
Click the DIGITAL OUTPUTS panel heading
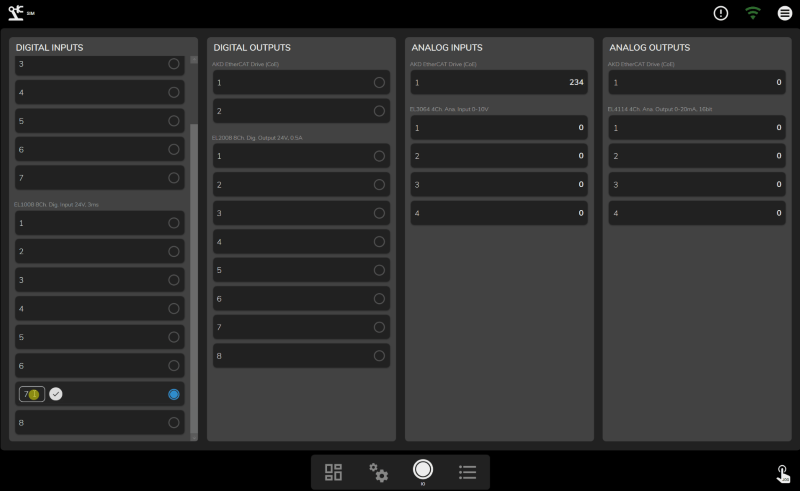click(x=252, y=47)
